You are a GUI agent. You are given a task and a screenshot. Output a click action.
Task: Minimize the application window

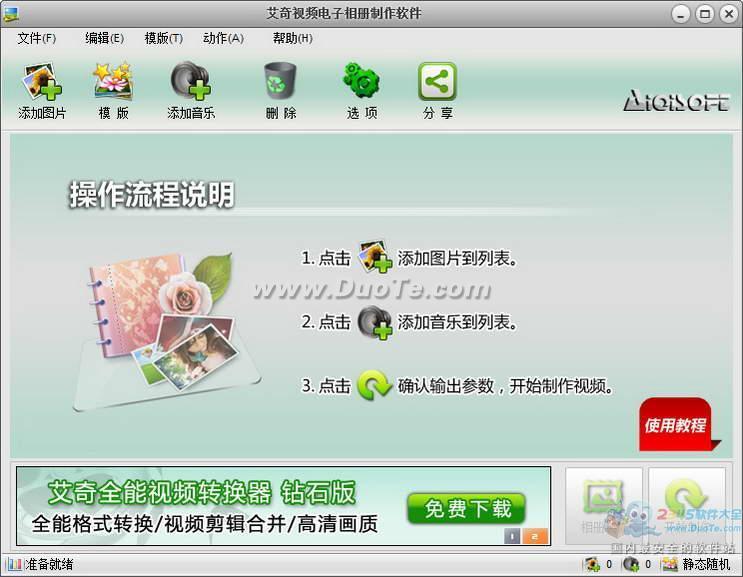pyautogui.click(x=680, y=14)
